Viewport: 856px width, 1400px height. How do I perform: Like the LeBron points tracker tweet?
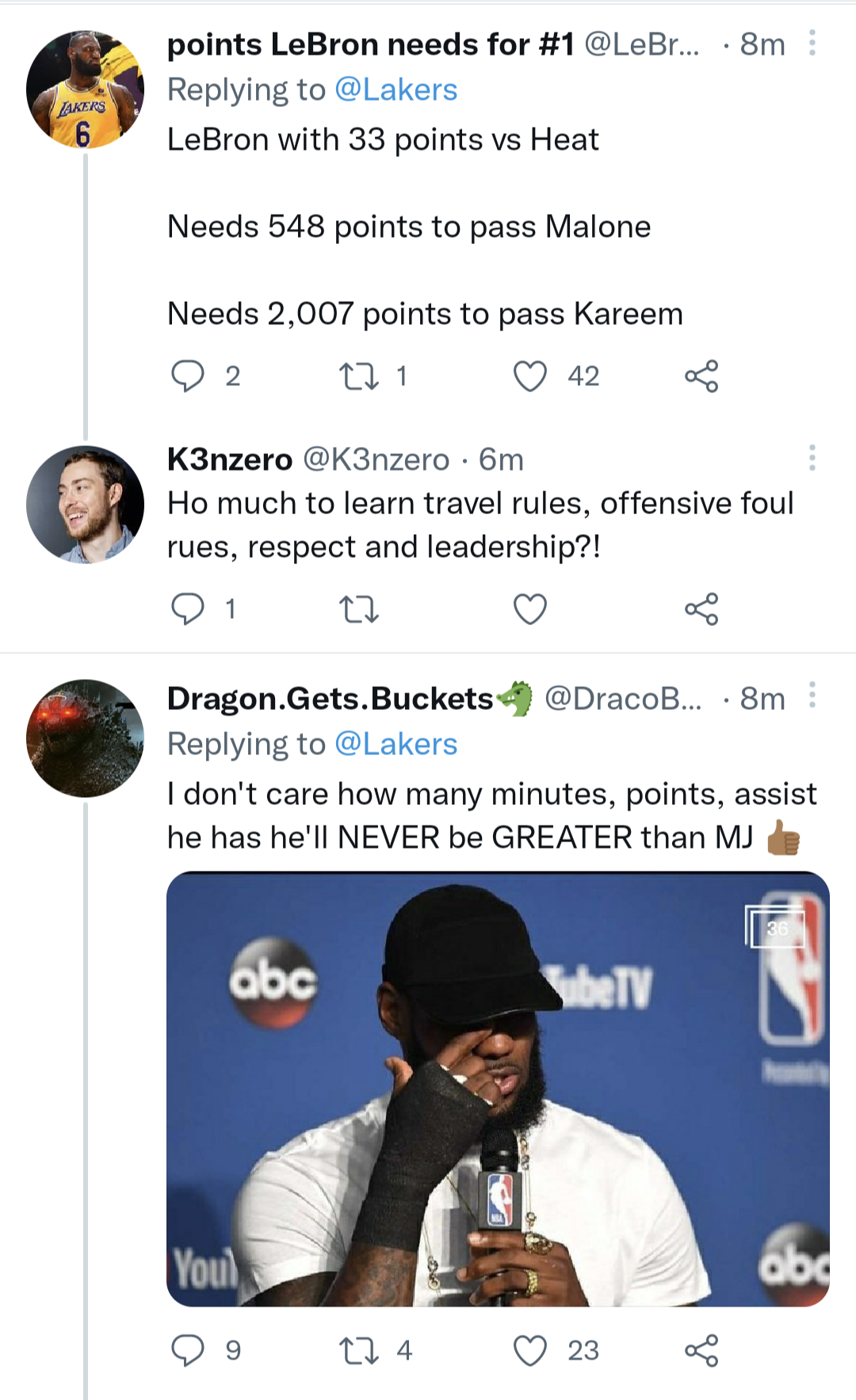click(530, 376)
